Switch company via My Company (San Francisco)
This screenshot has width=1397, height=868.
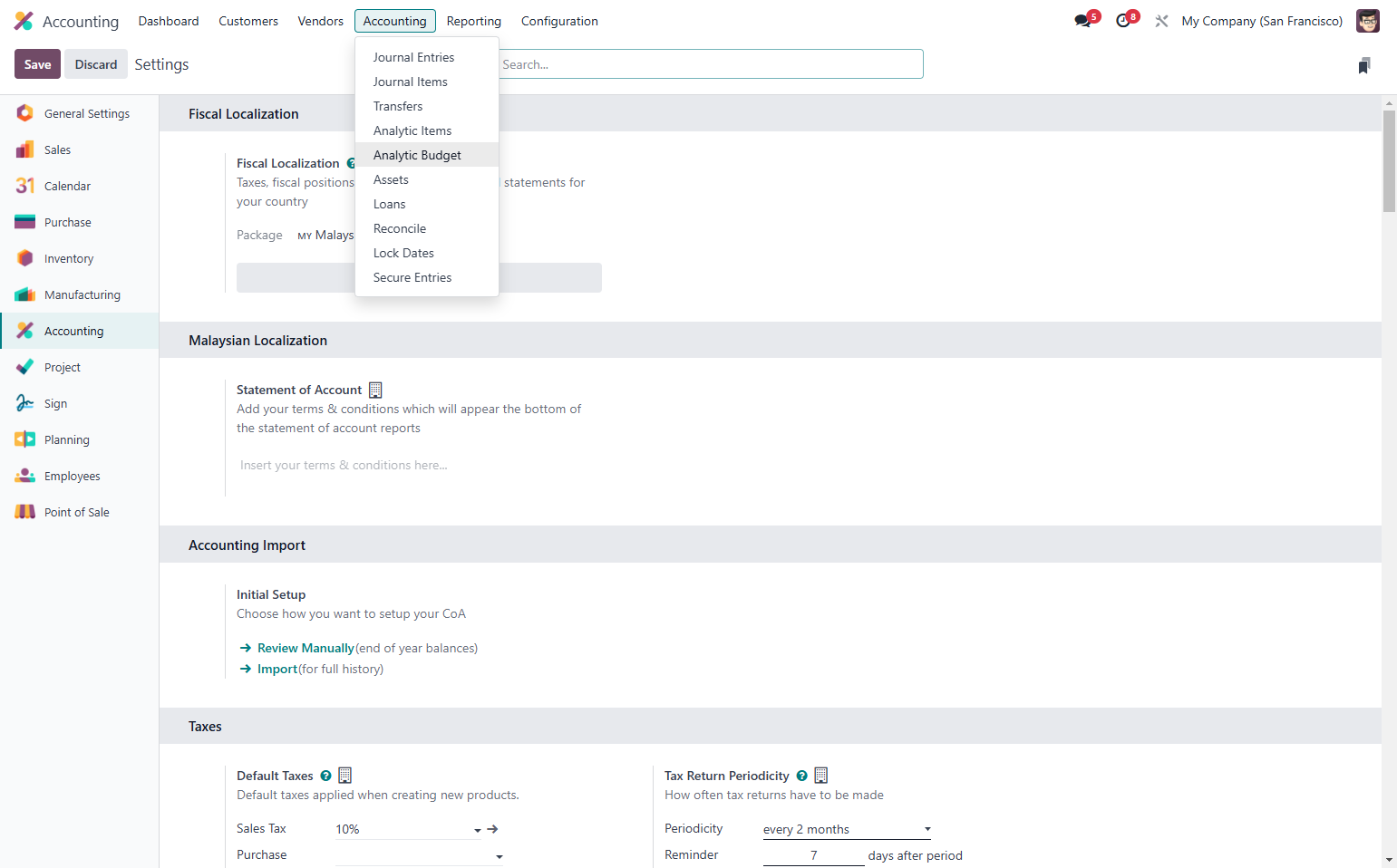click(1262, 21)
